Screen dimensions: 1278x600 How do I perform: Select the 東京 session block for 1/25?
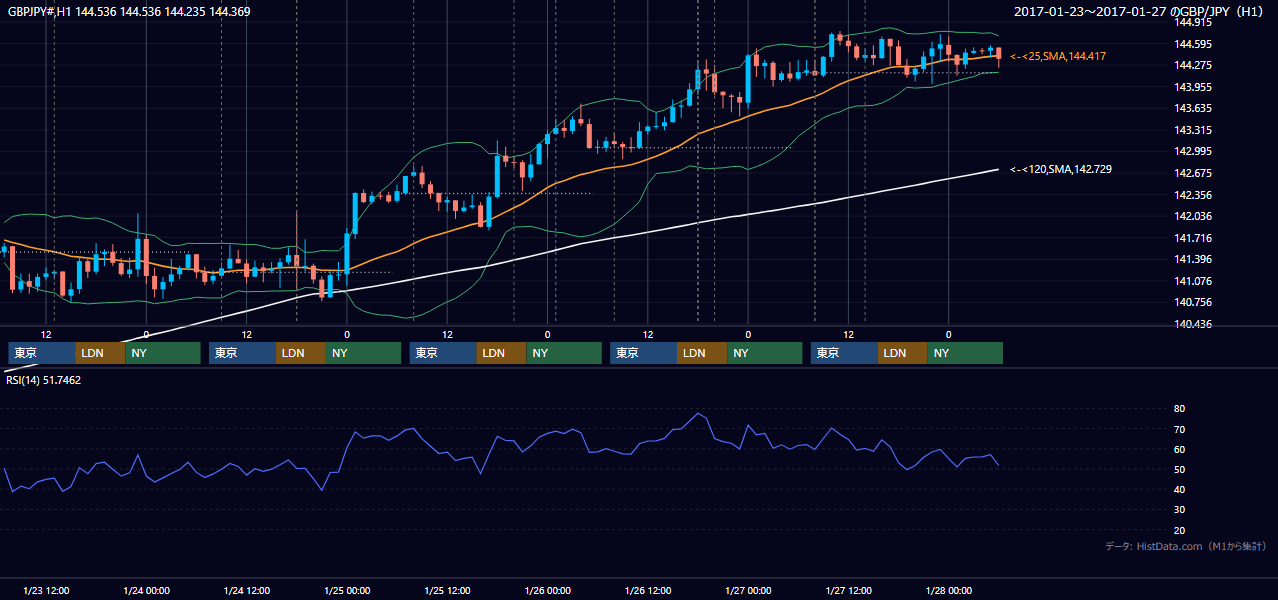443,353
